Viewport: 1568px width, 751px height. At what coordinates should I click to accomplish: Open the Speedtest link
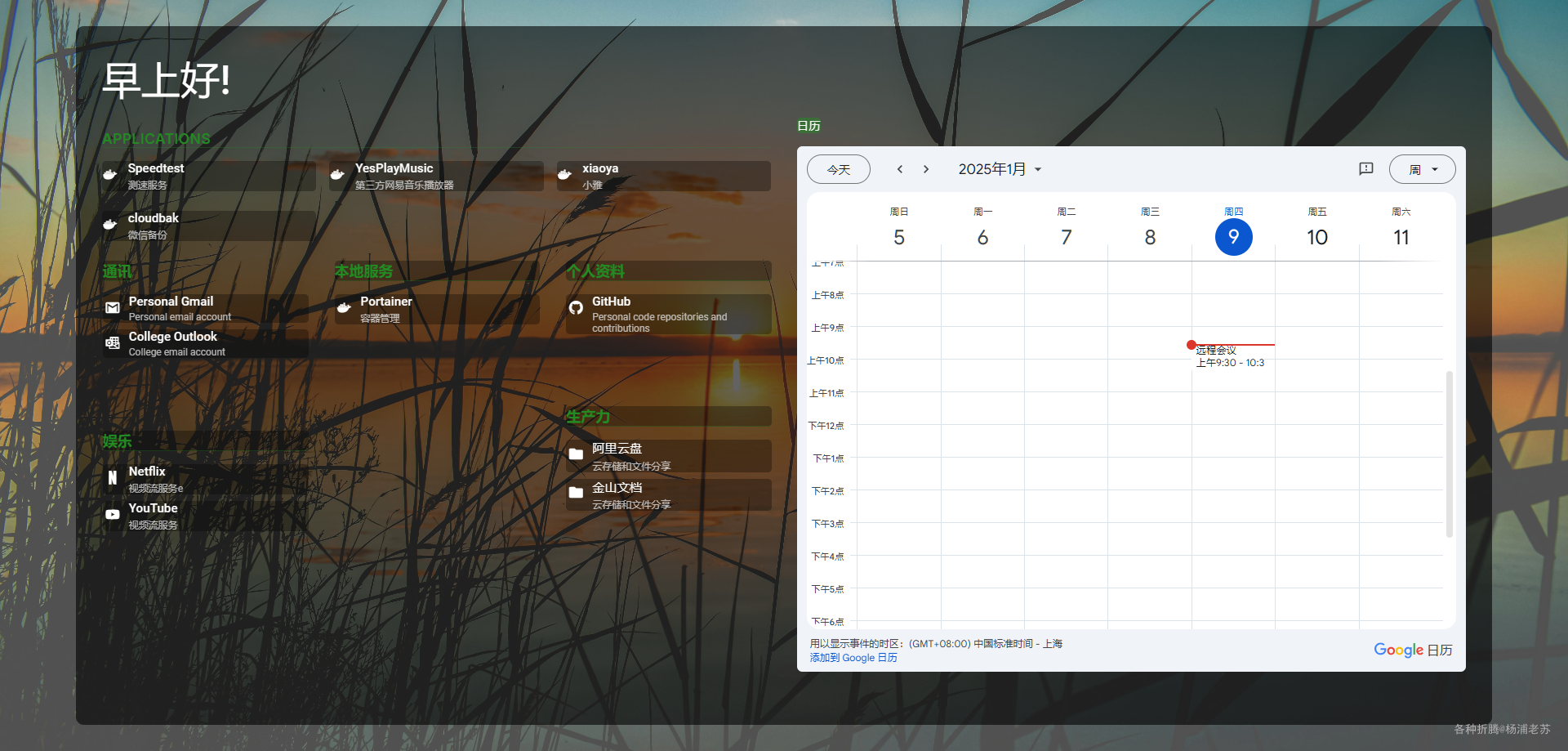click(208, 176)
